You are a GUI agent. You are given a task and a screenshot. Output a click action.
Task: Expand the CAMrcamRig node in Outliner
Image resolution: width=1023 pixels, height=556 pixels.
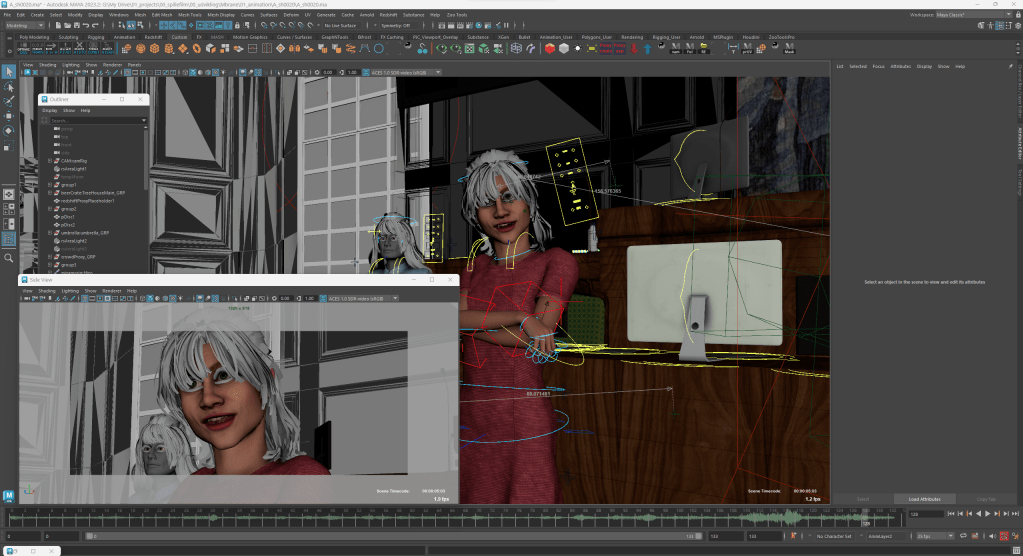pyautogui.click(x=50, y=160)
